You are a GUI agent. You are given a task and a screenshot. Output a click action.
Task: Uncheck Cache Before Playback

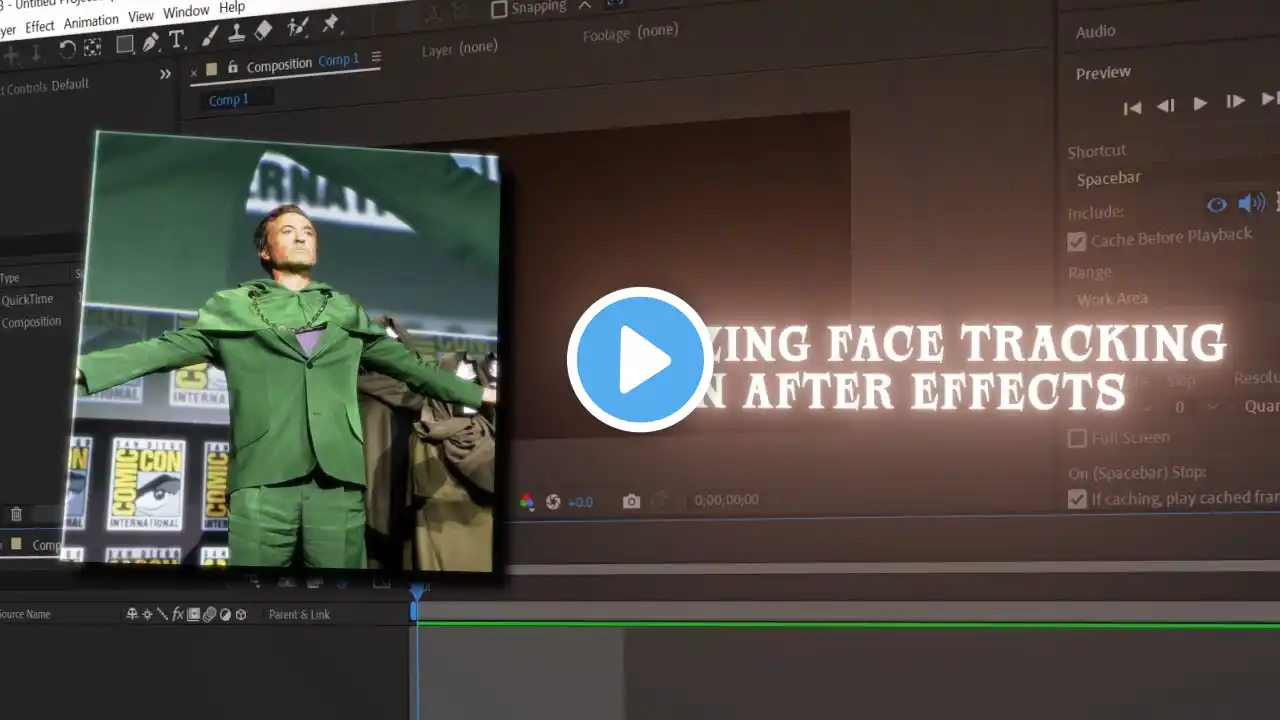(x=1077, y=241)
